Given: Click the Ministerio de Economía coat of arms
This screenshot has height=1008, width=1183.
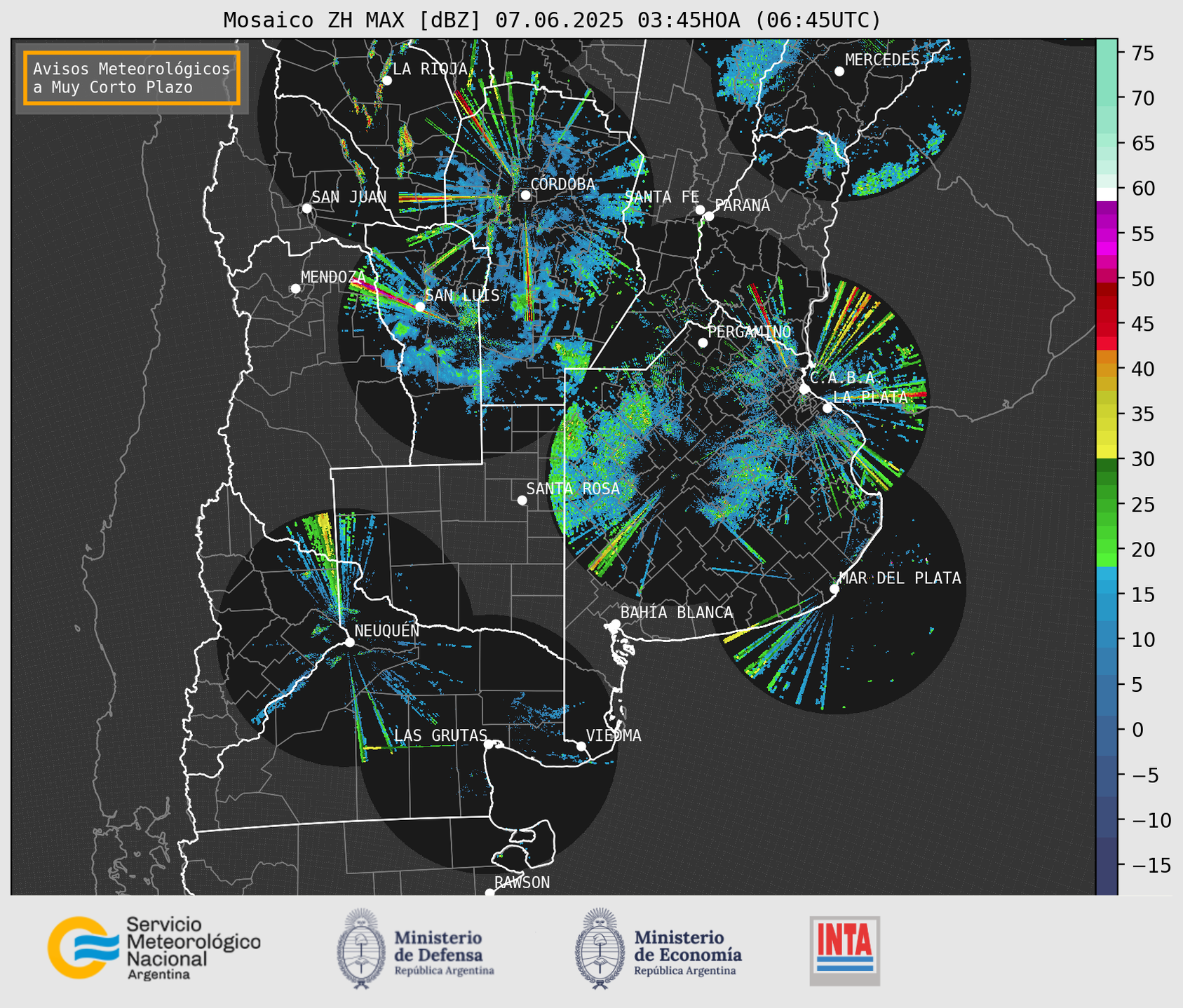Looking at the screenshot, I should click(600, 948).
